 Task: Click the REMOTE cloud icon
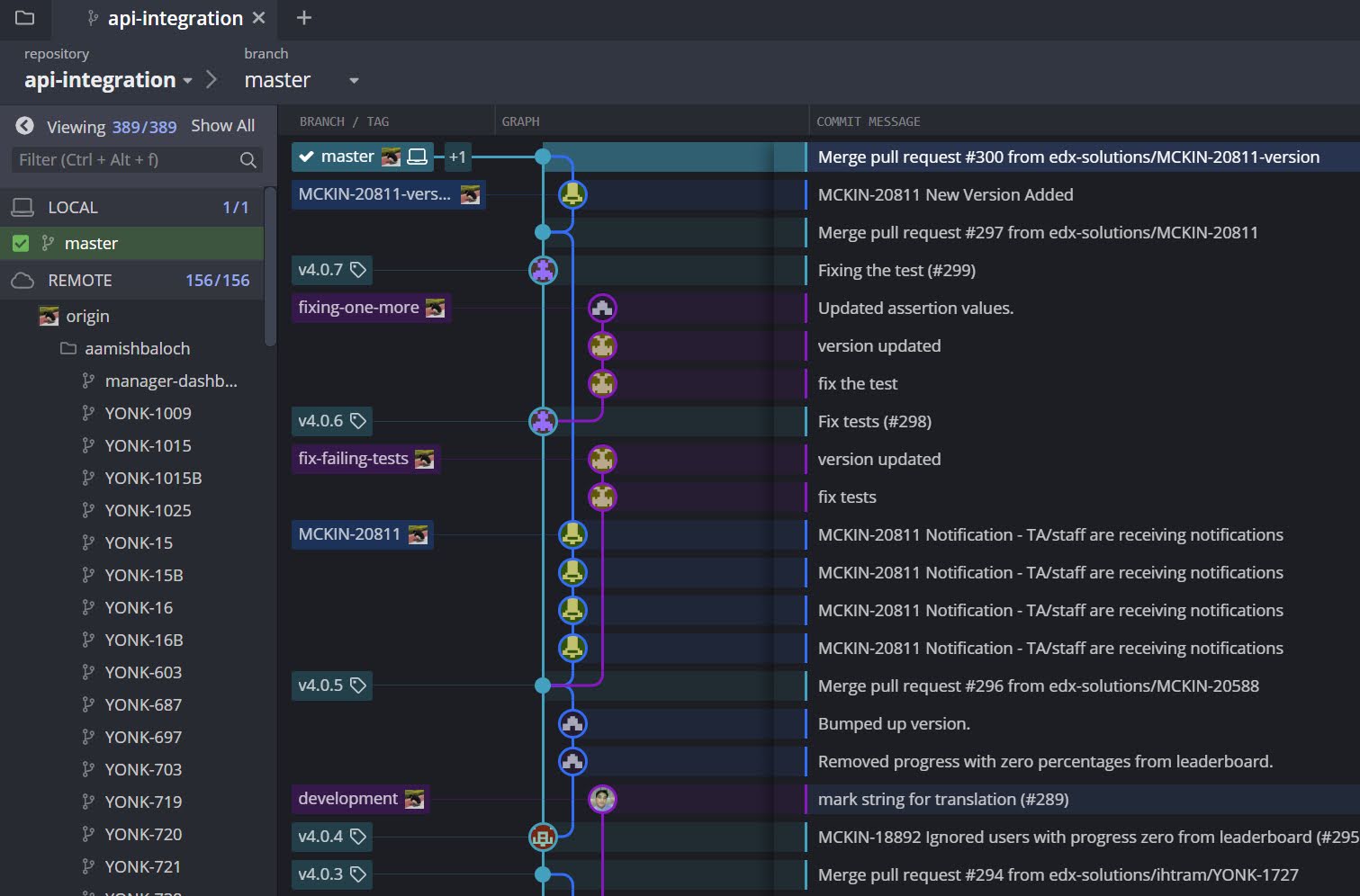23,281
